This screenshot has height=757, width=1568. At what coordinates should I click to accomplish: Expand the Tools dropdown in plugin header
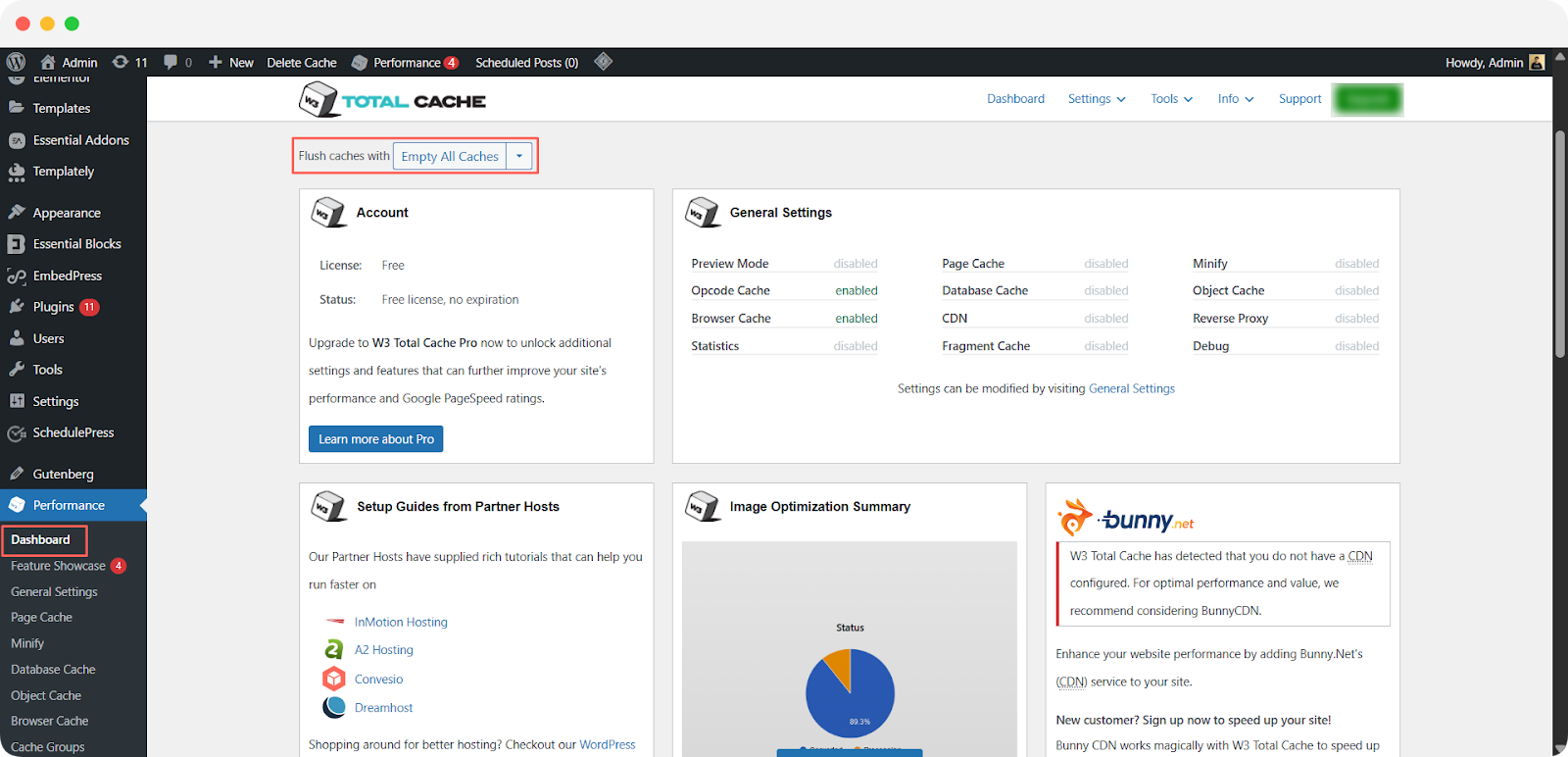coord(1172,99)
